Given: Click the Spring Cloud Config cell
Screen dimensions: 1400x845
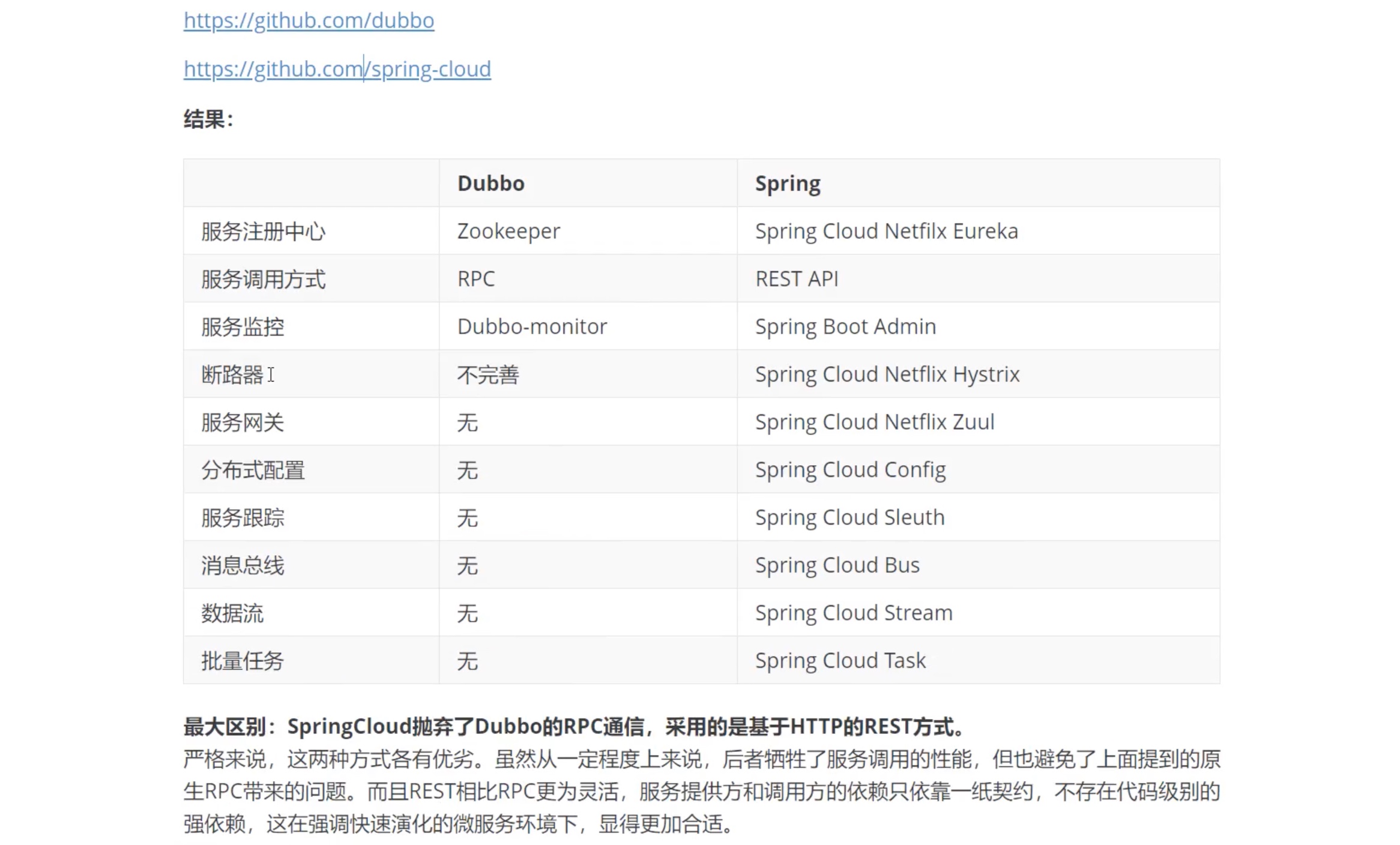Looking at the screenshot, I should click(850, 470).
